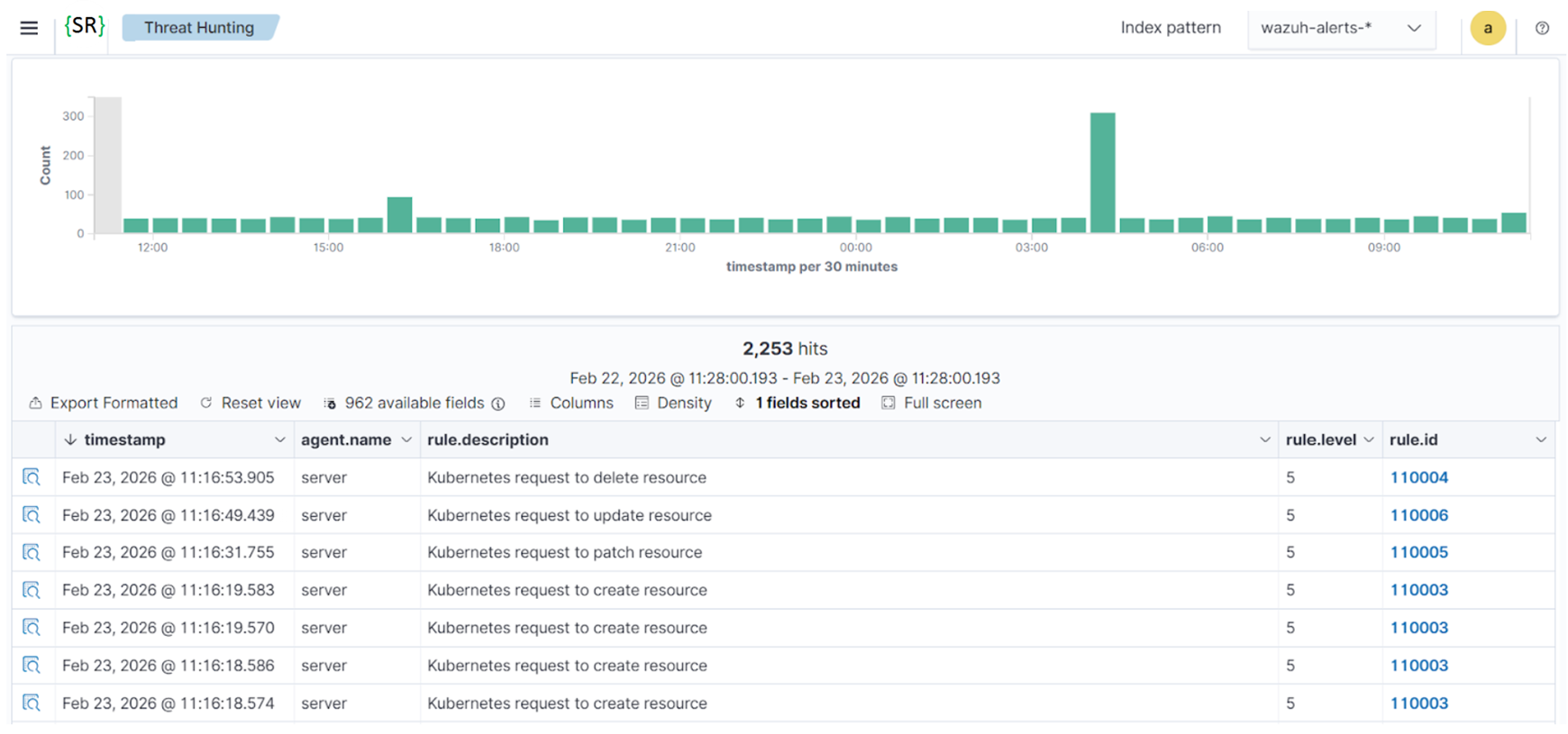The height and width of the screenshot is (734, 1568).
Task: Click info icon beside available fields
Action: click(498, 403)
